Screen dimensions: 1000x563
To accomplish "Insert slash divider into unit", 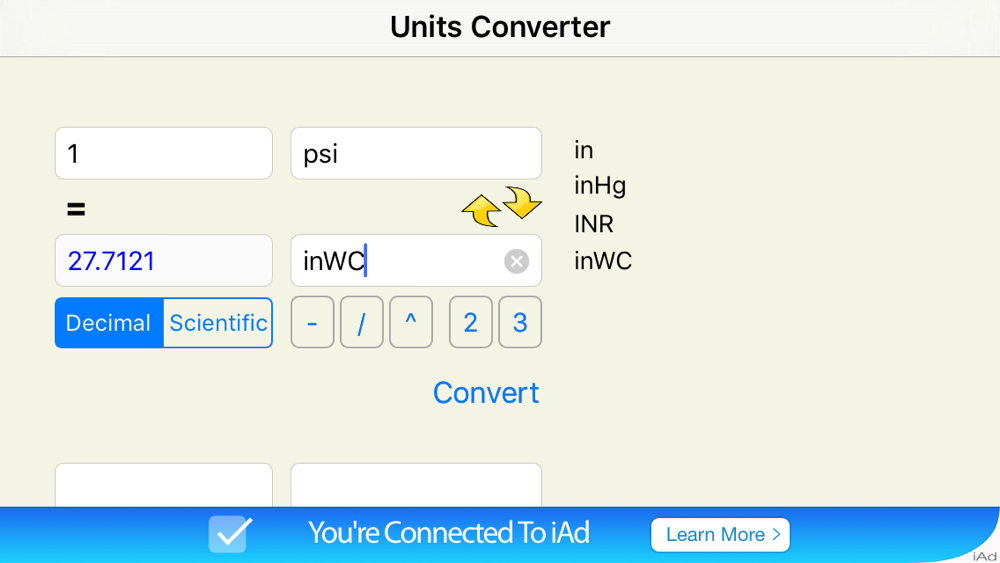I will coord(361,323).
